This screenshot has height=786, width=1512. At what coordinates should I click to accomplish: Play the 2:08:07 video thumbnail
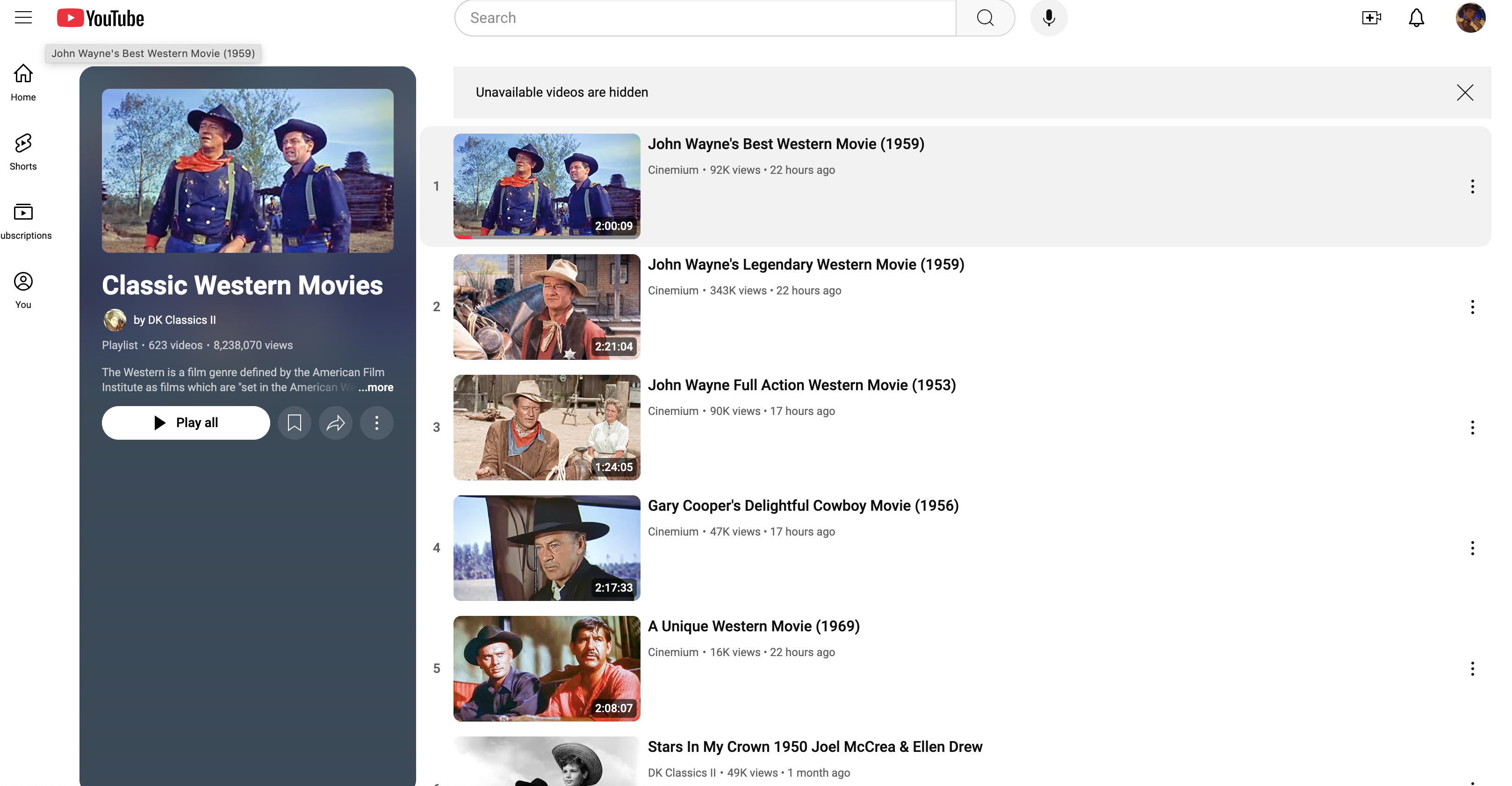[x=547, y=669]
